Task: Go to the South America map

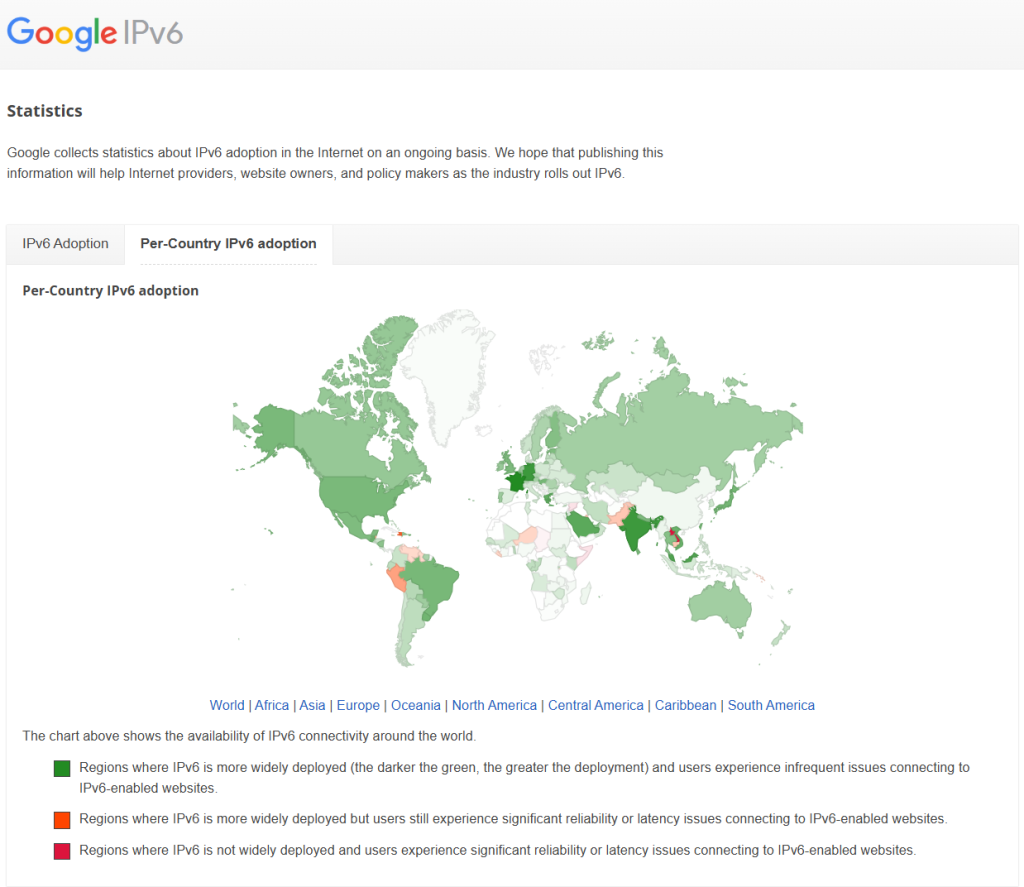Action: [771, 705]
